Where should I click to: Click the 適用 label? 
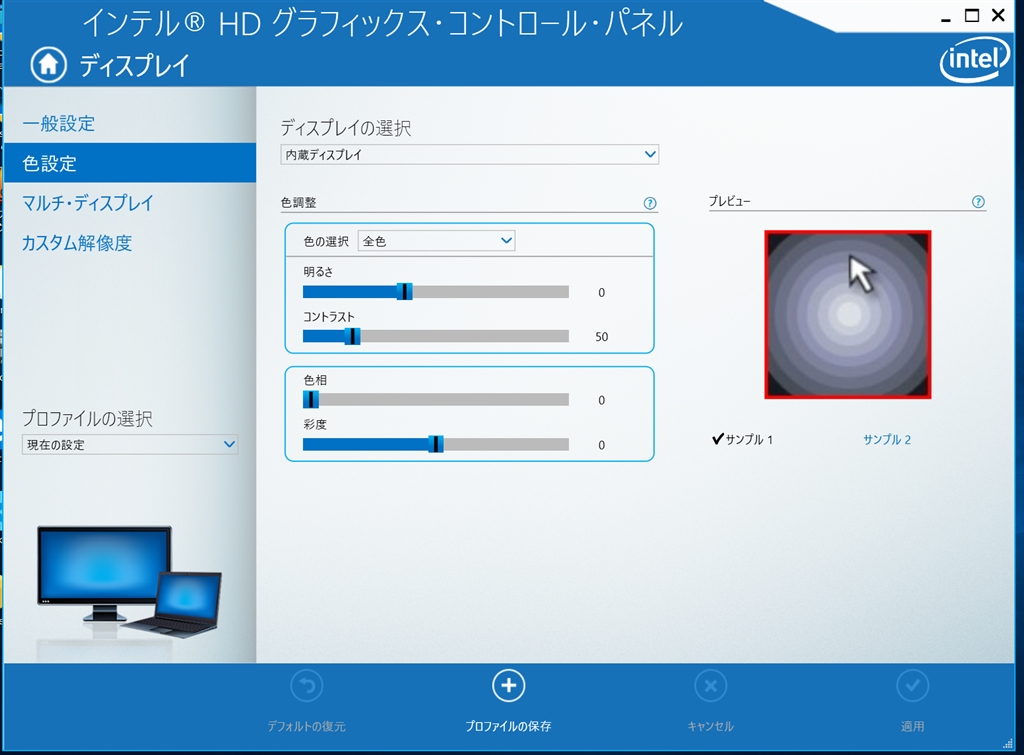point(912,726)
